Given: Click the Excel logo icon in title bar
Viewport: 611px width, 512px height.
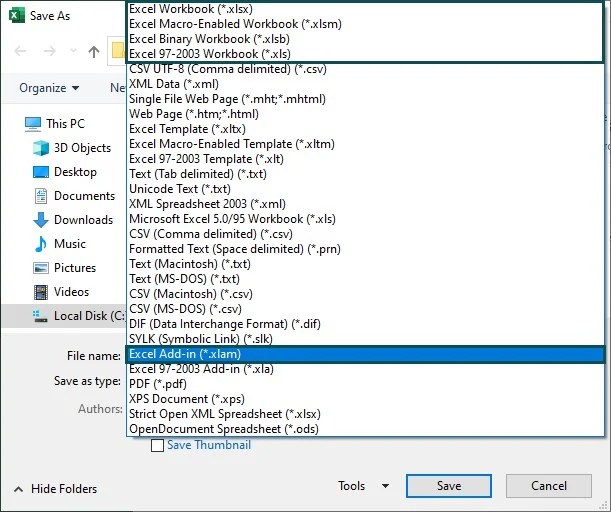Looking at the screenshot, I should coord(16,16).
